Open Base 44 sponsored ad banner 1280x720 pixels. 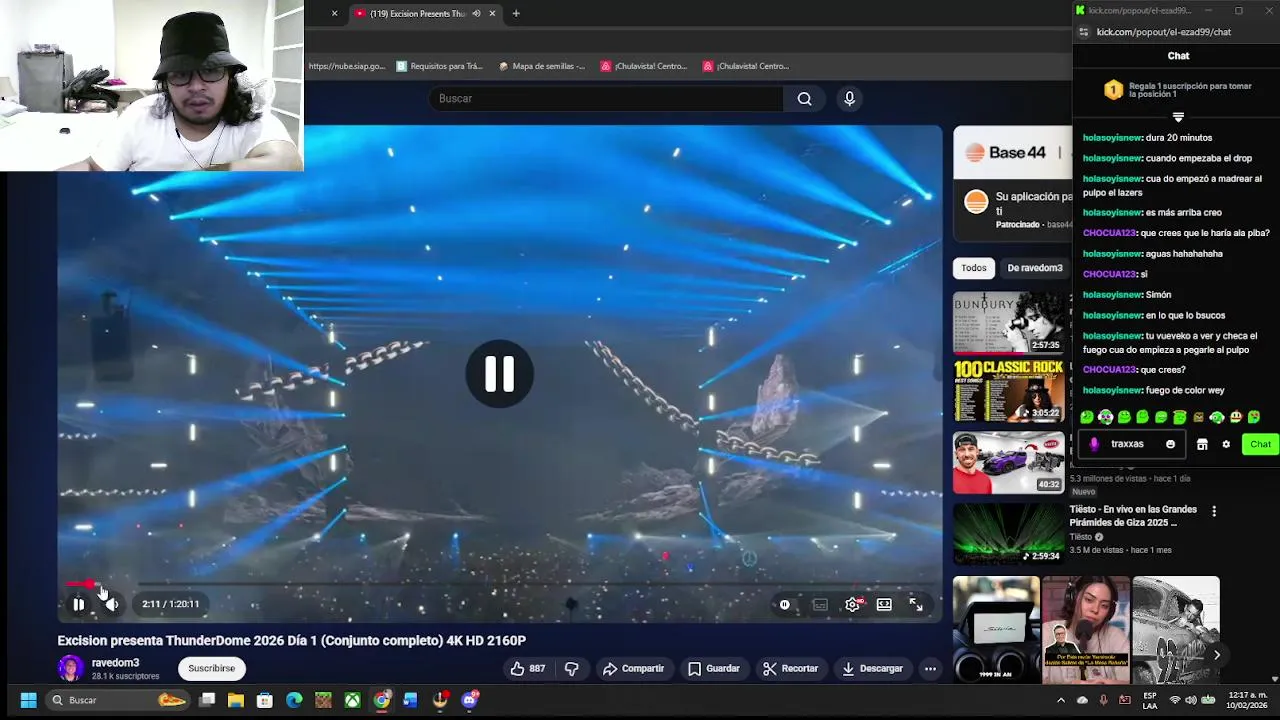(1012, 153)
